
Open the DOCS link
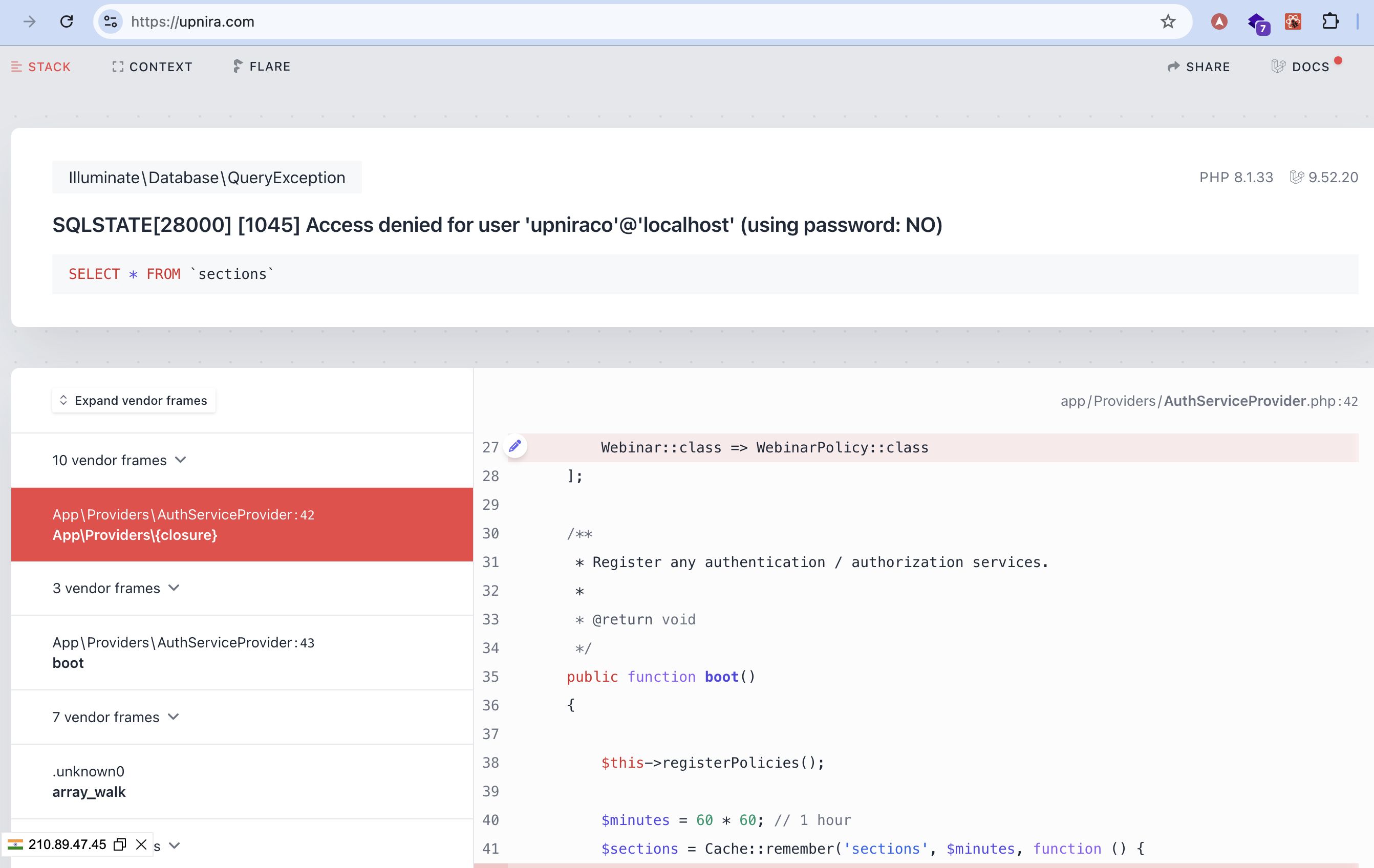(x=1301, y=67)
